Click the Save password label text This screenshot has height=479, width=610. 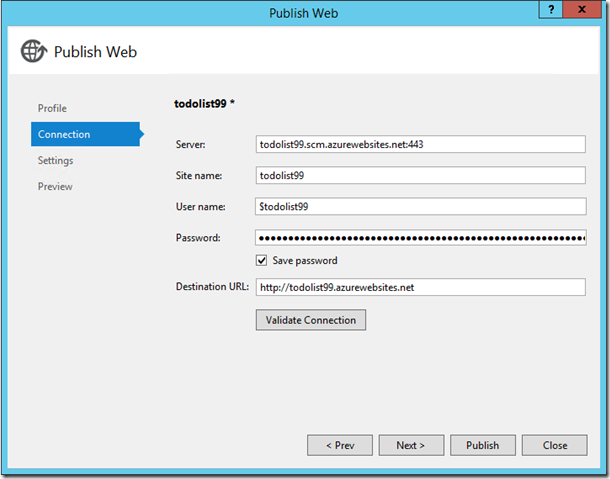click(x=305, y=260)
